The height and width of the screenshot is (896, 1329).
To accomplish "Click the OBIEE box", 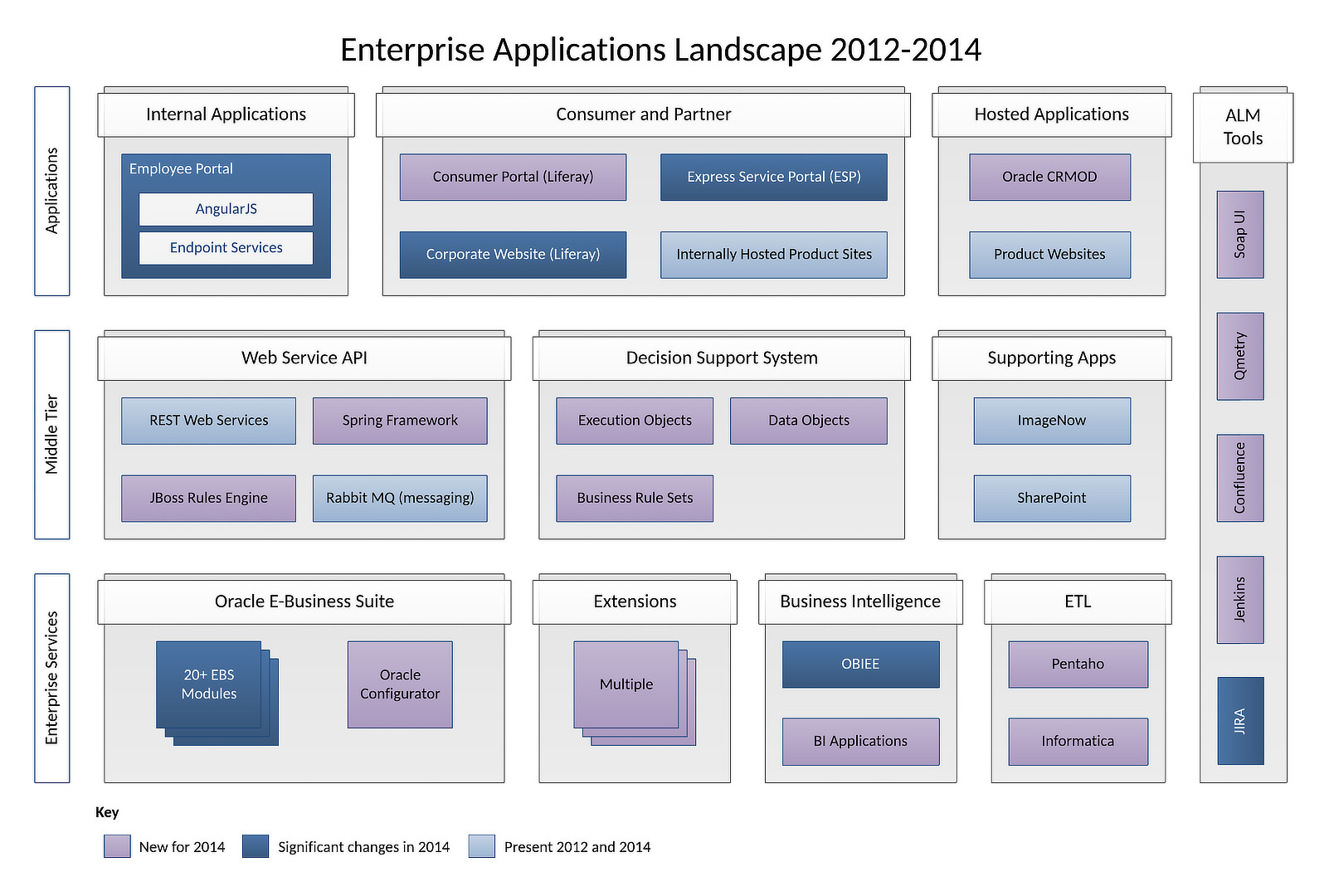I will coord(860,665).
